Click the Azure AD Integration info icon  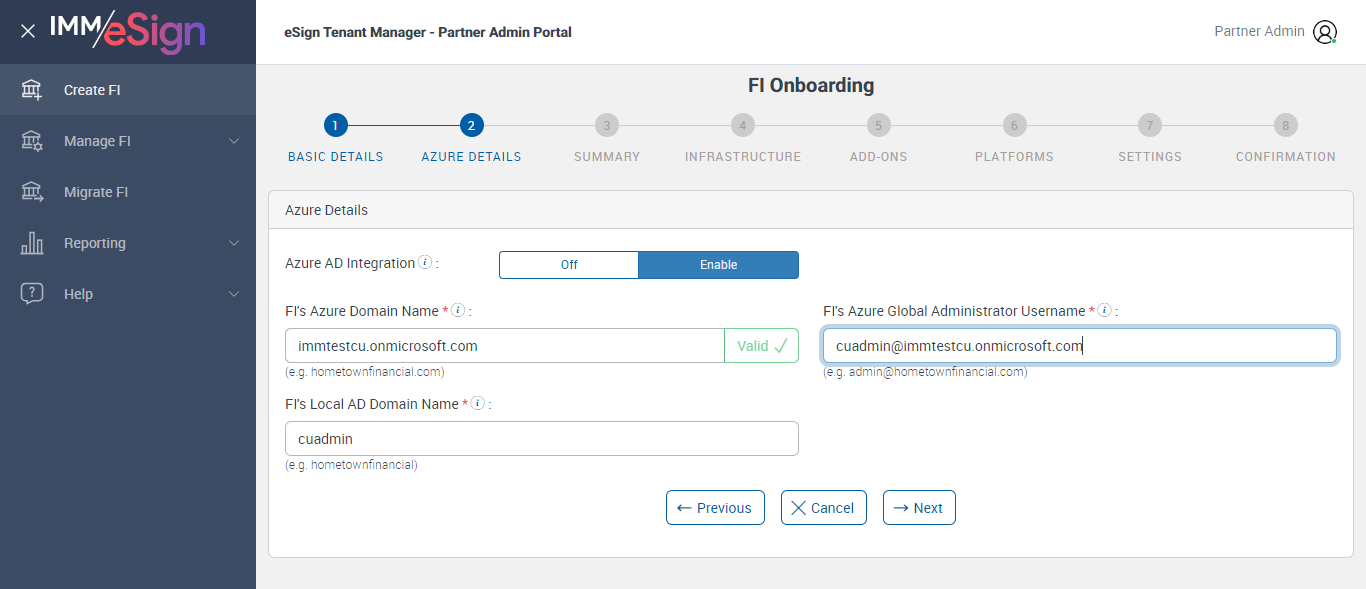pyautogui.click(x=425, y=263)
